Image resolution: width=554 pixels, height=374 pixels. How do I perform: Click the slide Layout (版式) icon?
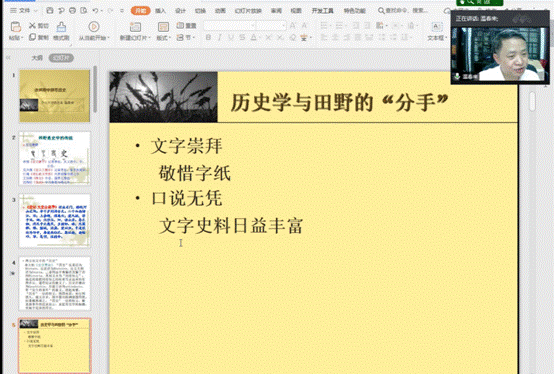click(163, 27)
